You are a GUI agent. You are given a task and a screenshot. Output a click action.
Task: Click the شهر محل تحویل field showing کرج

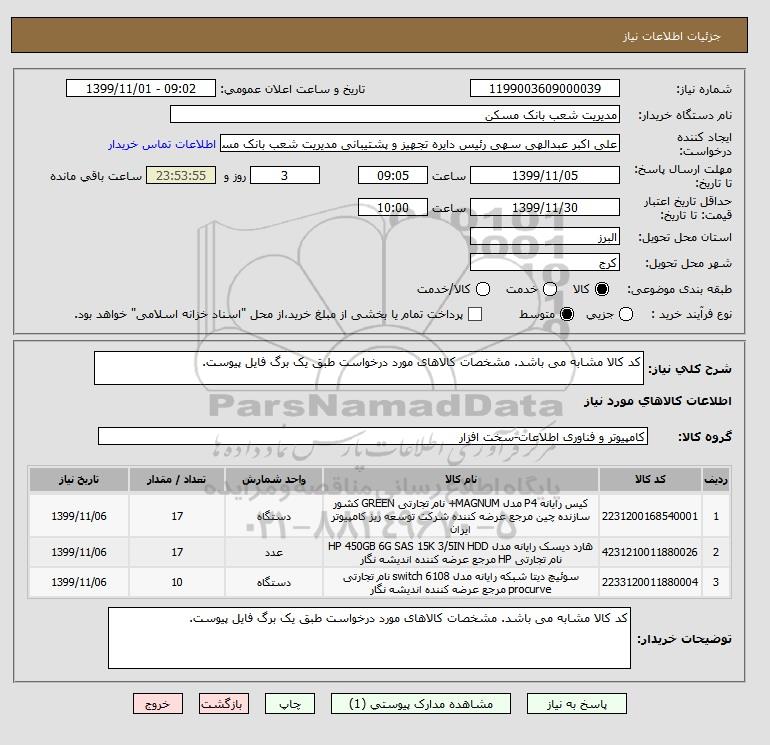pos(546,263)
